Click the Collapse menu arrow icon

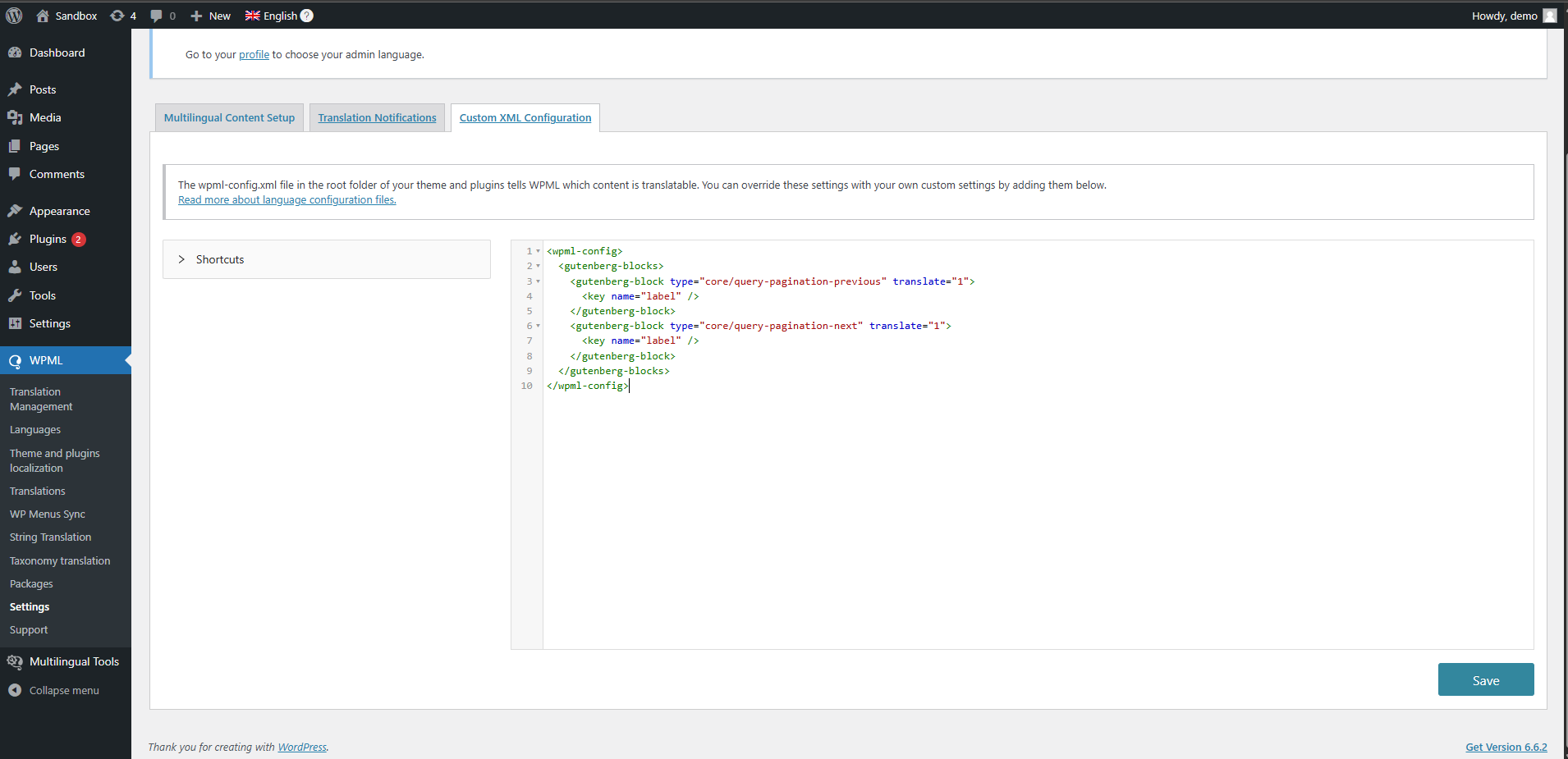click(x=15, y=690)
